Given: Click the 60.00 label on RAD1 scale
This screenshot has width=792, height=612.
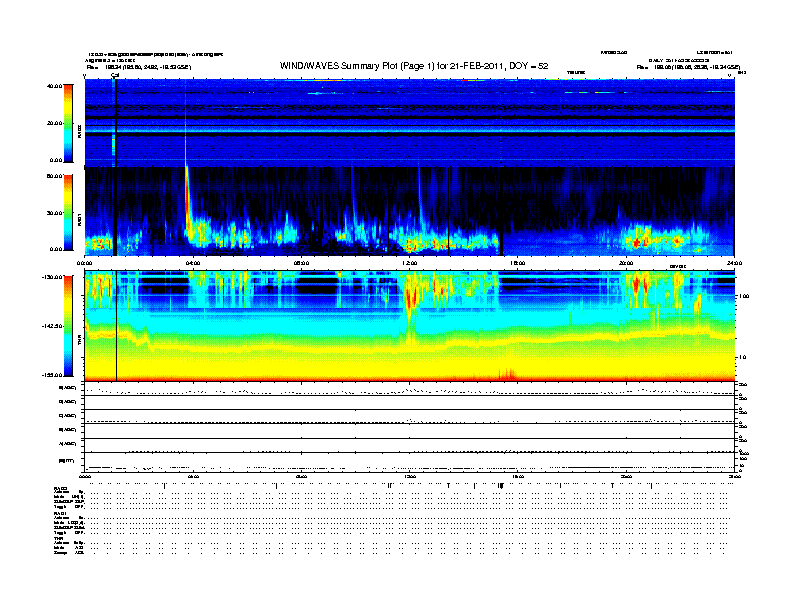Looking at the screenshot, I should (54, 176).
